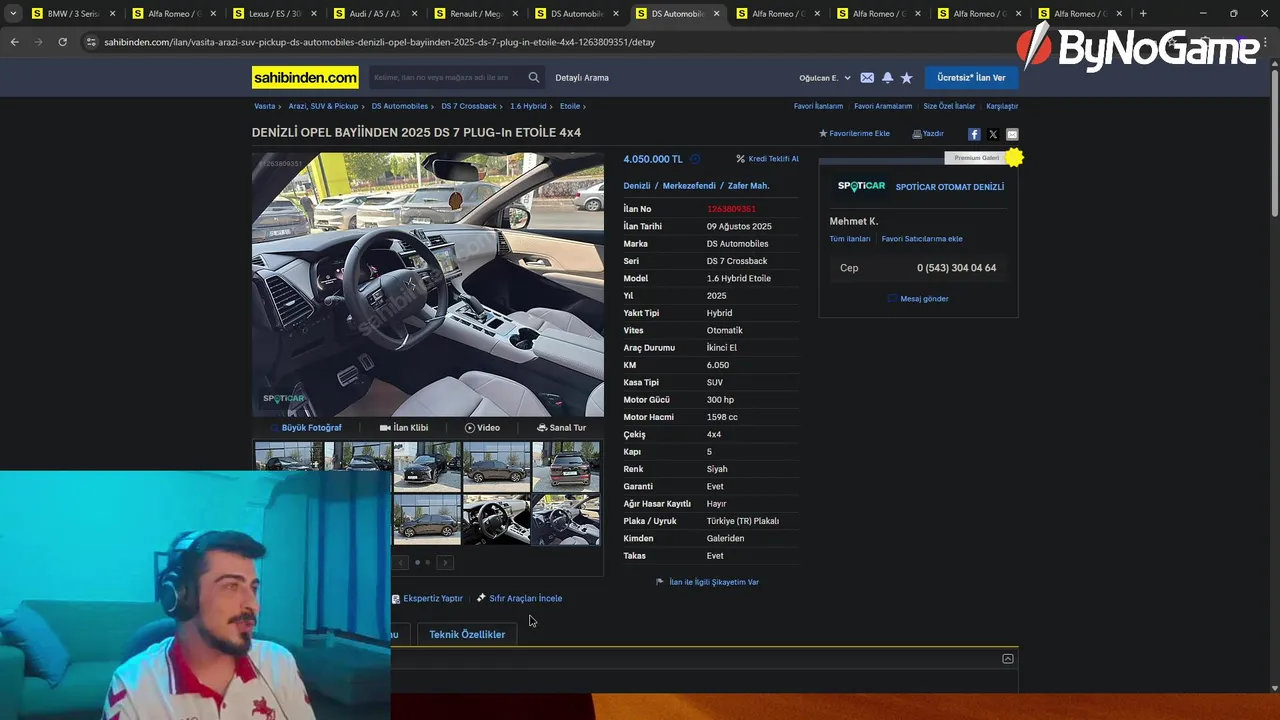Select the rear-view car thumbnail
The image size is (1280, 720).
pos(566,466)
